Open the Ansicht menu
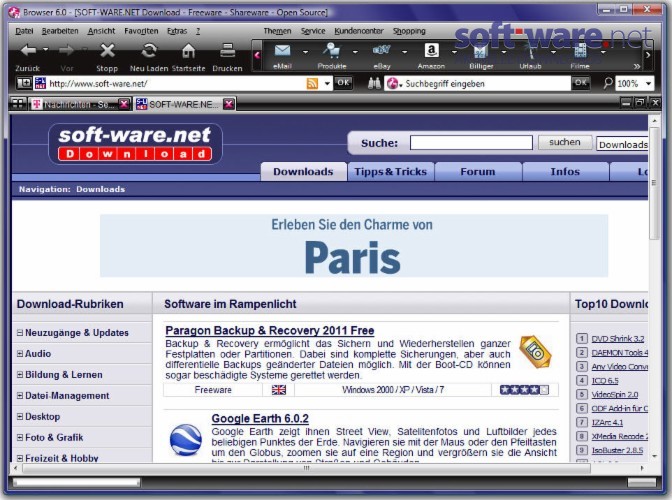Viewport: 672px width, 500px height. 101,31
